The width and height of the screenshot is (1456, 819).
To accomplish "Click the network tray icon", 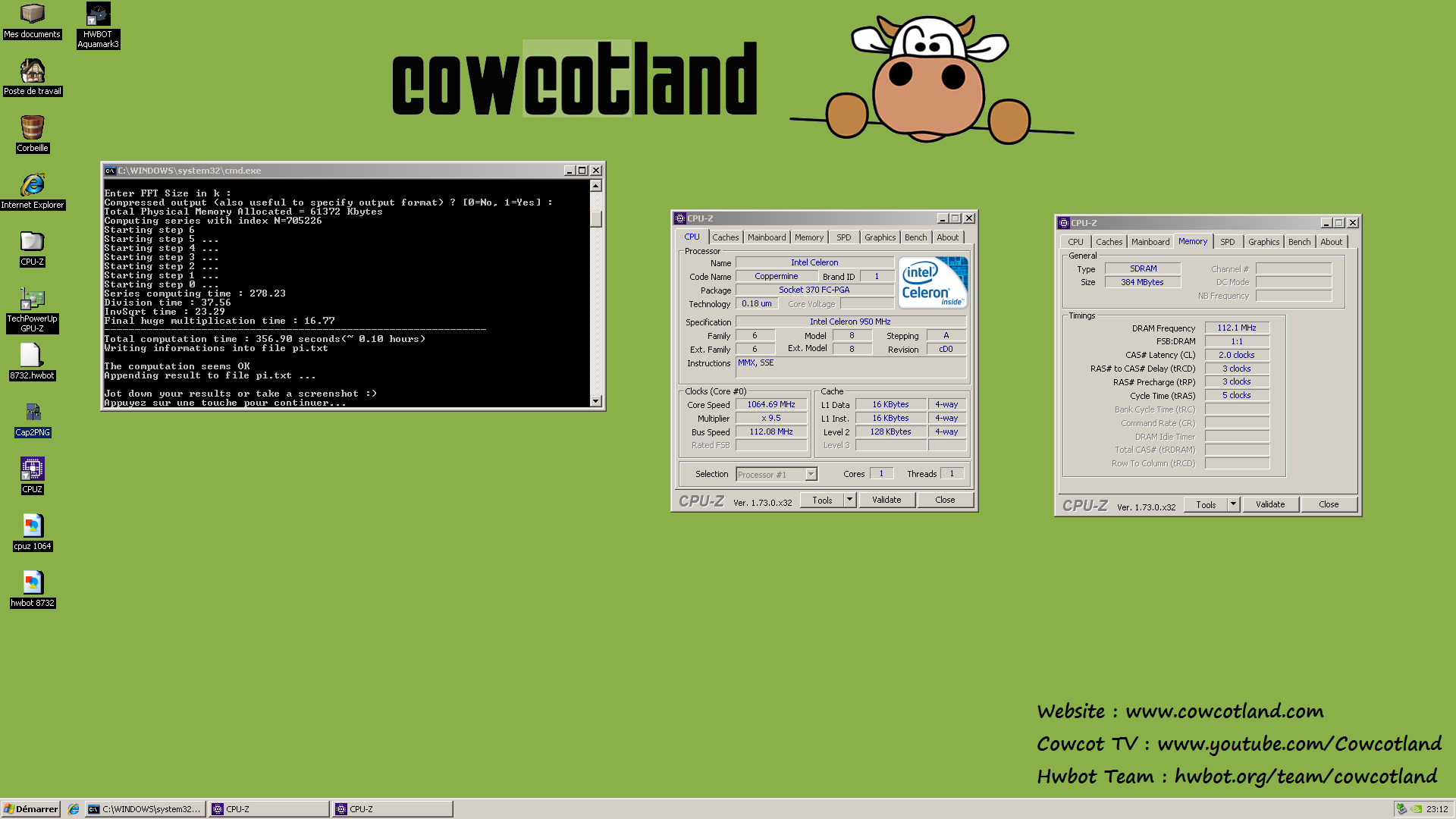I will [1402, 809].
